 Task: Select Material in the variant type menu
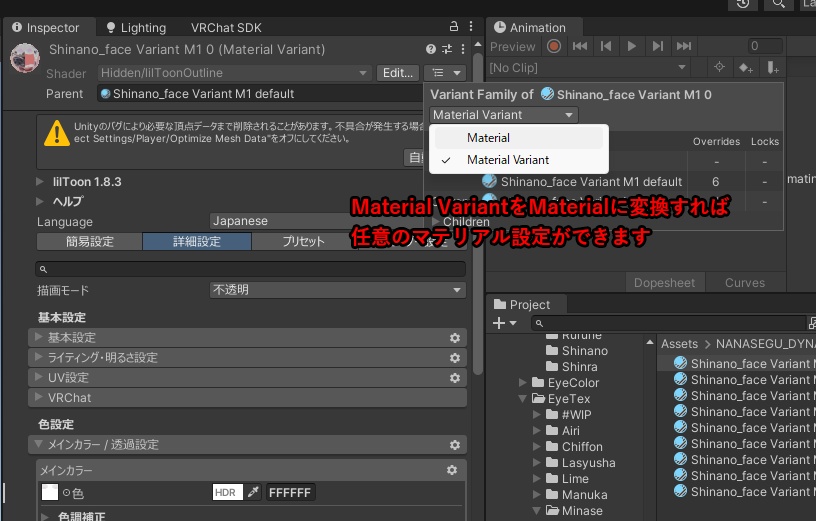(x=518, y=137)
